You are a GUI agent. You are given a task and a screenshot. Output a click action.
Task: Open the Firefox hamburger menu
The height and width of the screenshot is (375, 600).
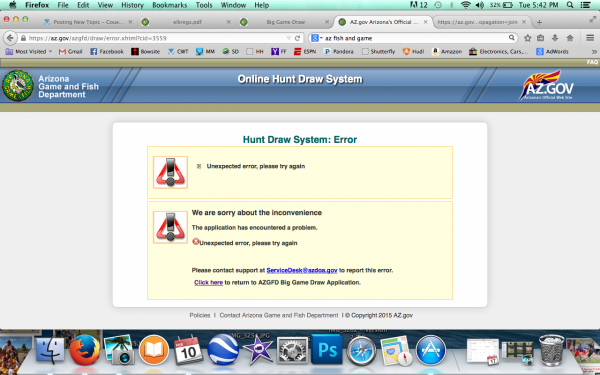(590, 38)
